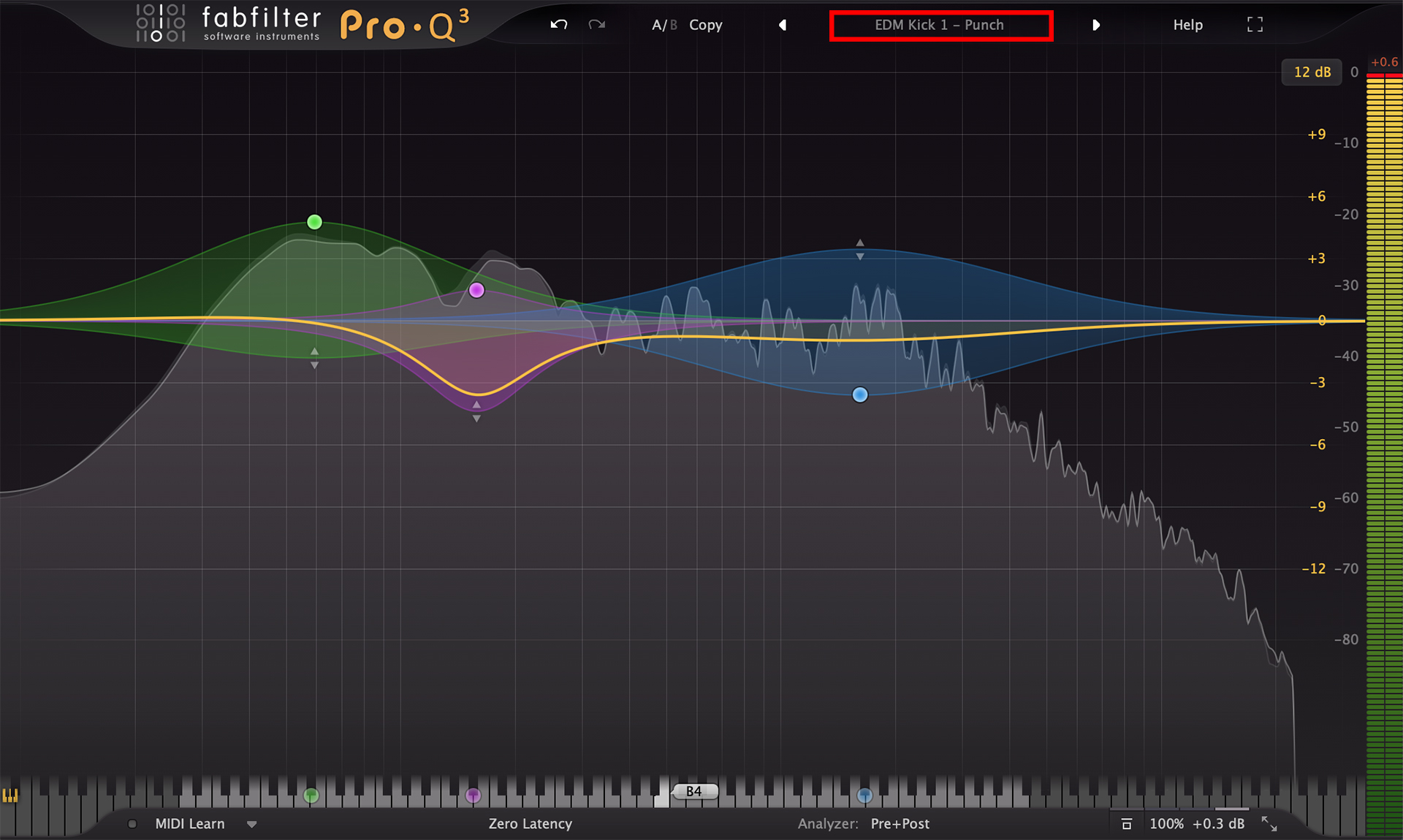
Task: Expand the MIDI Learn dropdown arrow
Action: (x=252, y=825)
